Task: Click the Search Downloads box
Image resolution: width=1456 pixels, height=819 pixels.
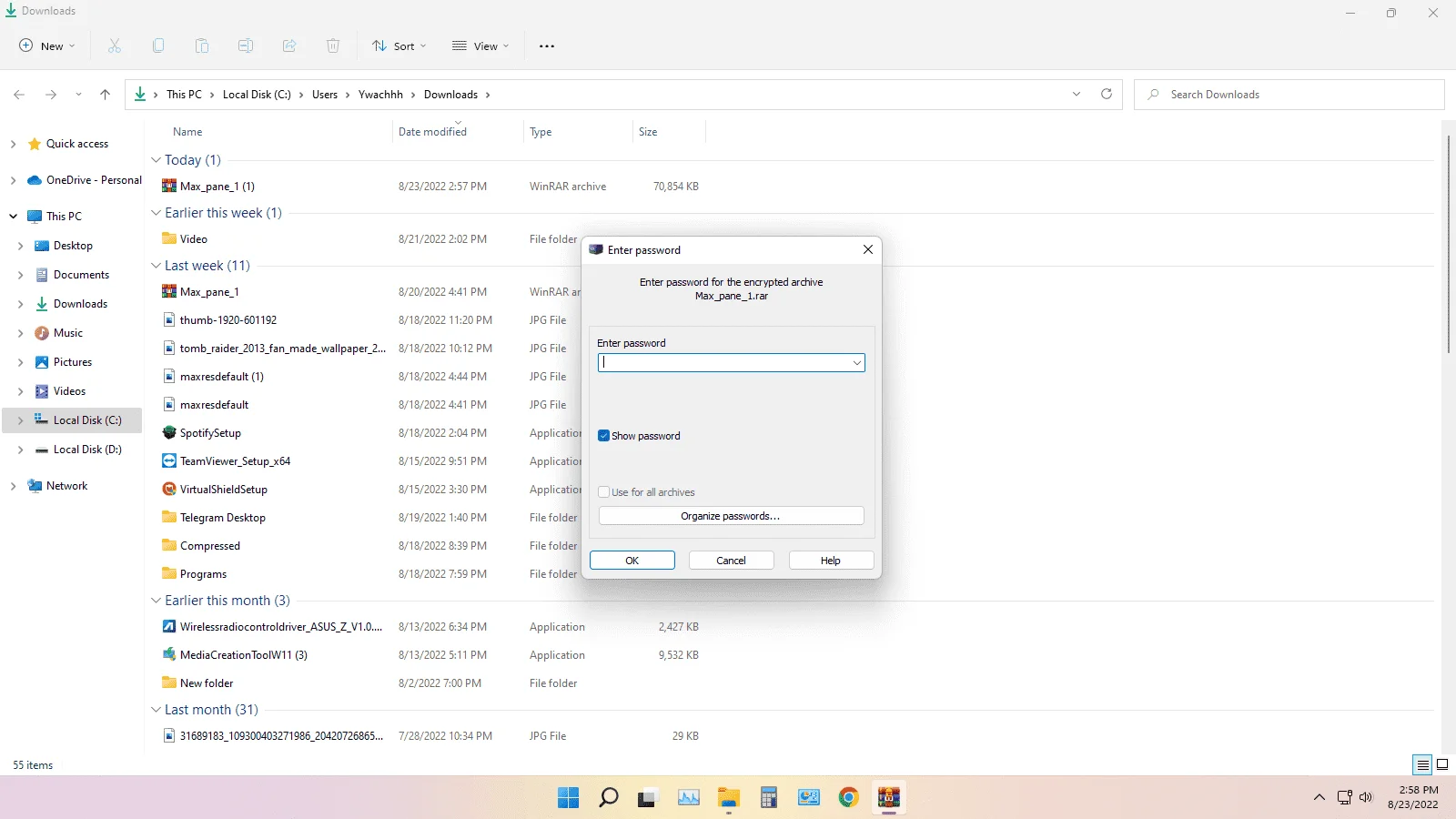Action: click(1289, 95)
